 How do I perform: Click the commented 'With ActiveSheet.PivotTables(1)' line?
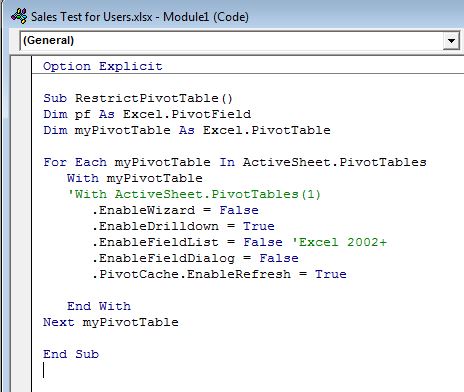(194, 194)
